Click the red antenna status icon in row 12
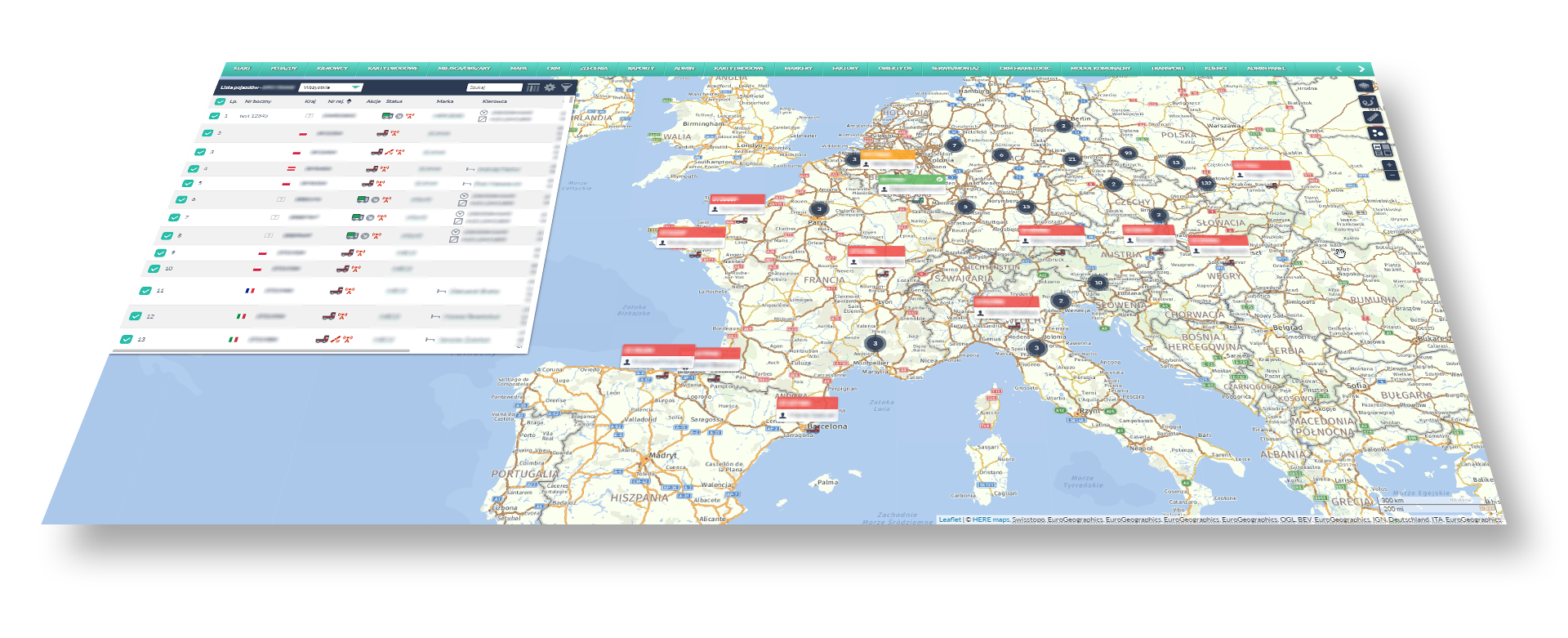The image size is (1568, 638). 341,315
